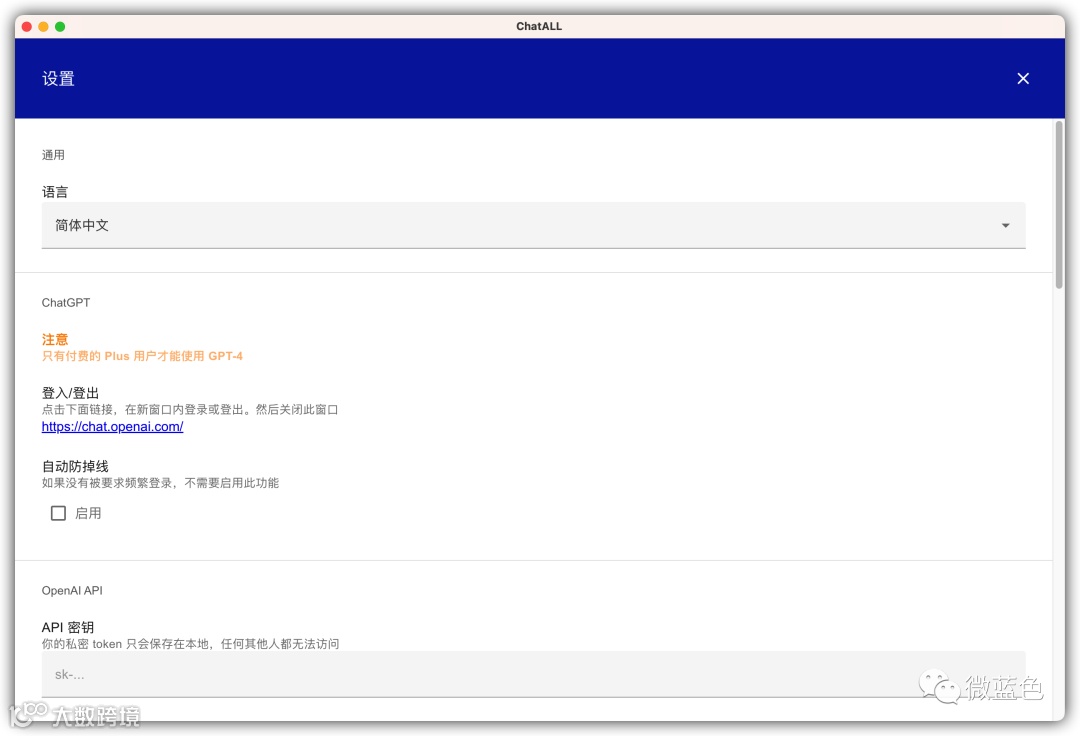Click the 设置 header title
Screen dimensions: 1080x736
point(58,78)
